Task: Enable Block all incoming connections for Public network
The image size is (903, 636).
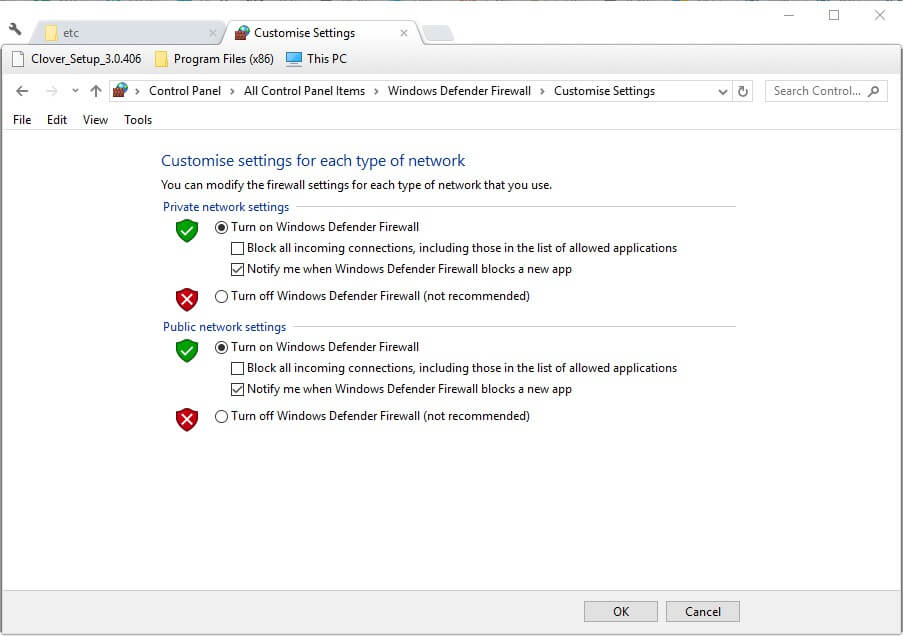Action: [x=237, y=368]
